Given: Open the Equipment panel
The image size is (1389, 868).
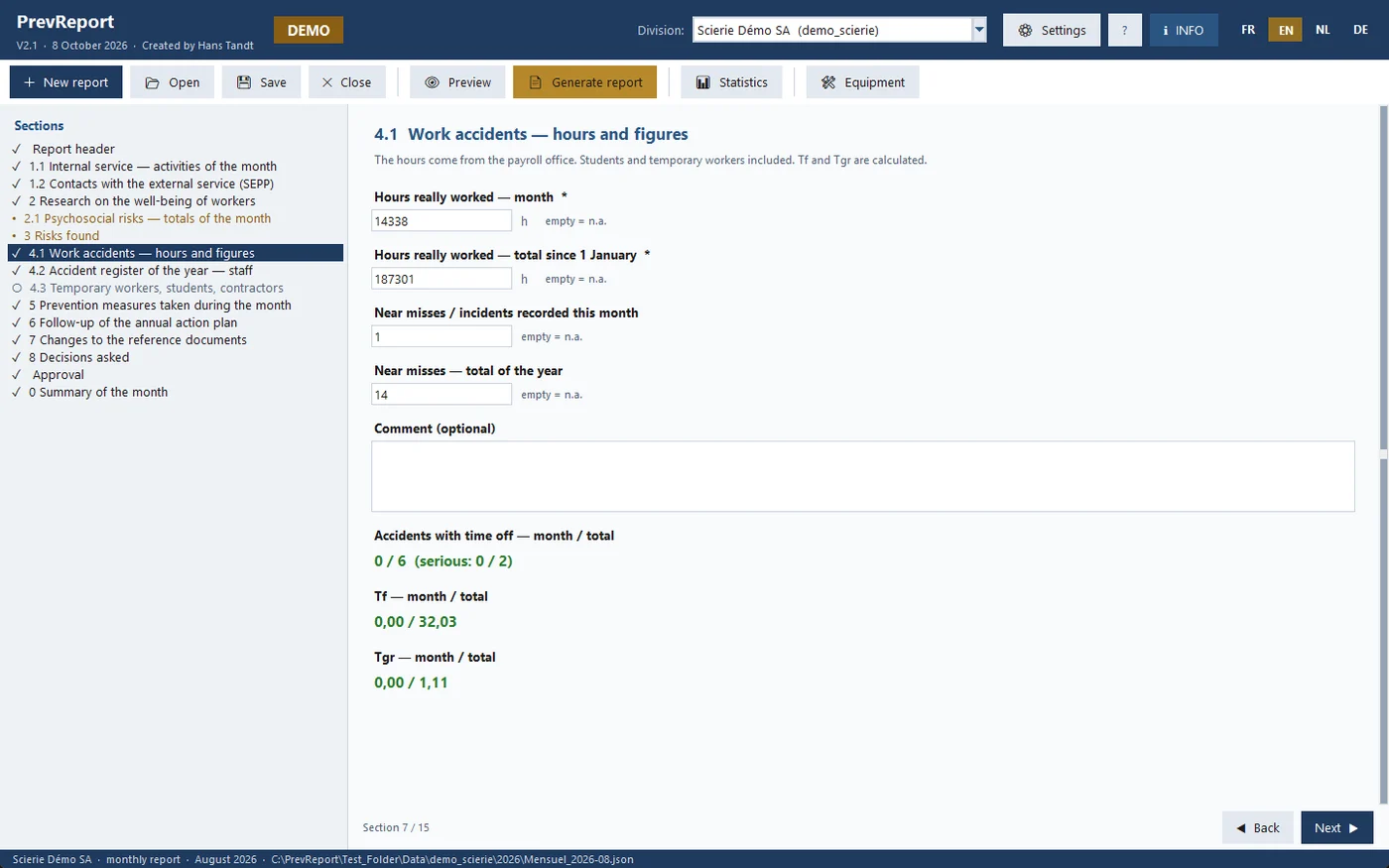Looking at the screenshot, I should 862,82.
